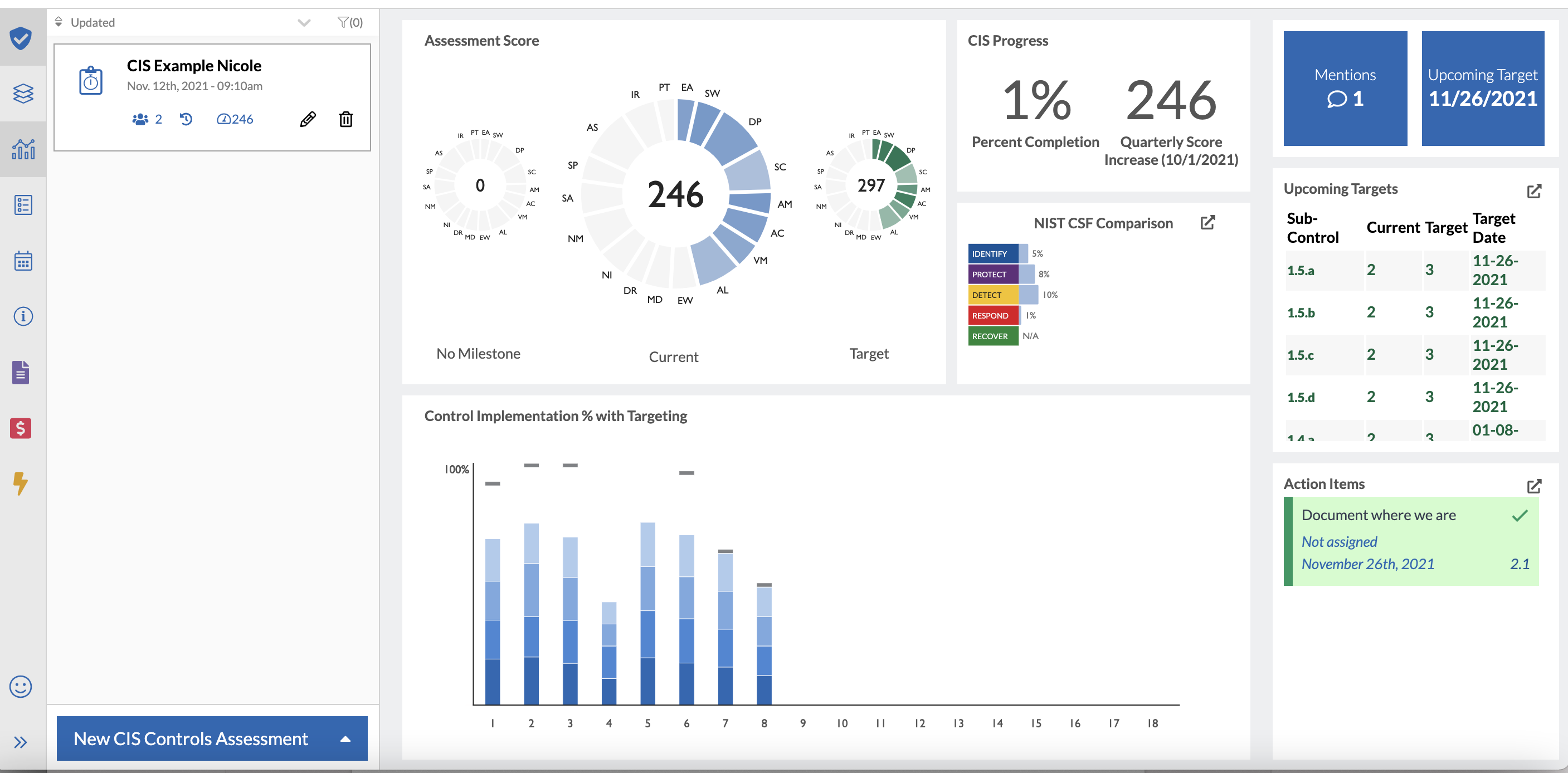Select the No Milestone score donut
Viewport: 1568px width, 773px height.
click(480, 185)
